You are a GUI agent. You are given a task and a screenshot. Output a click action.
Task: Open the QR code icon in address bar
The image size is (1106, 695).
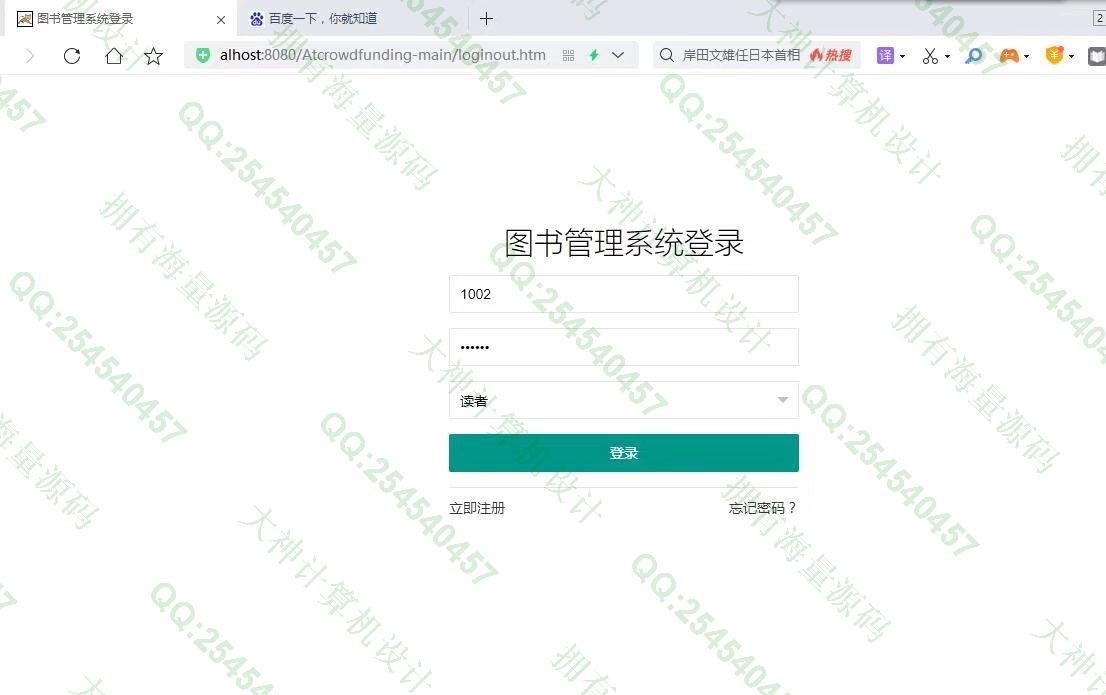(569, 55)
